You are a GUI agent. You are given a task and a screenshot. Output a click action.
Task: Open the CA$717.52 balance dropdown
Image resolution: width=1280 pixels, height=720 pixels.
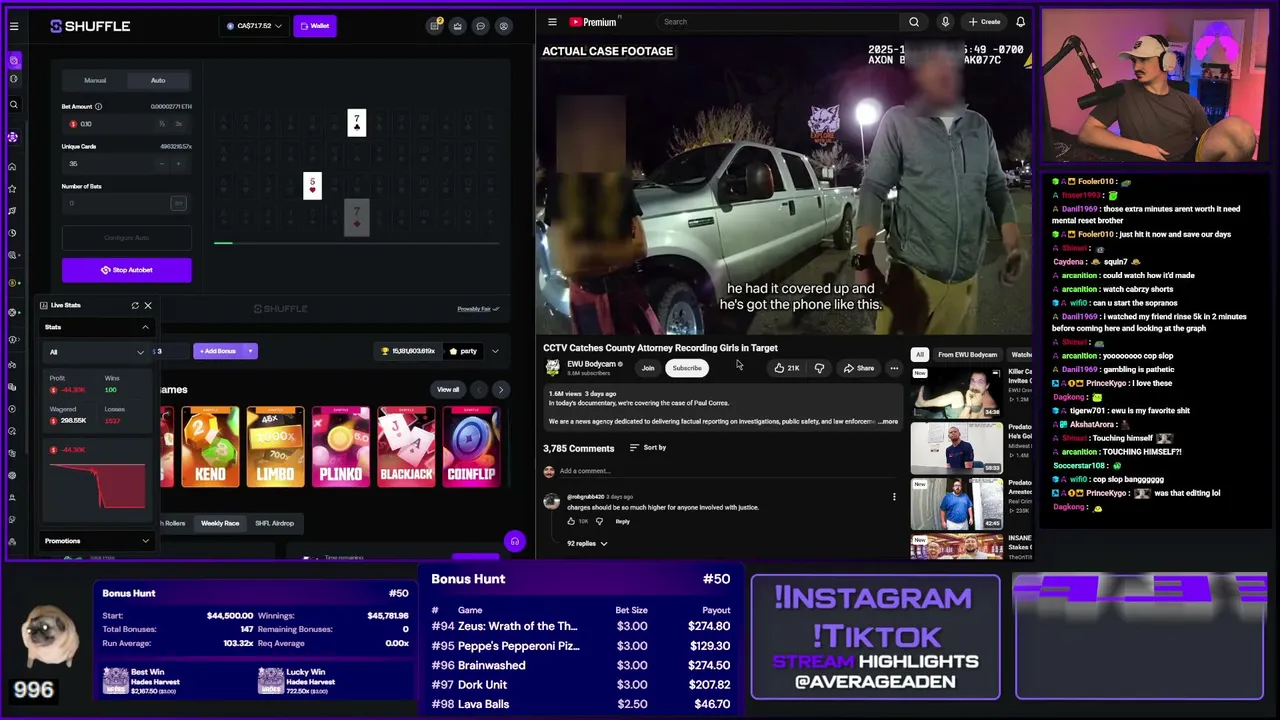tap(254, 26)
